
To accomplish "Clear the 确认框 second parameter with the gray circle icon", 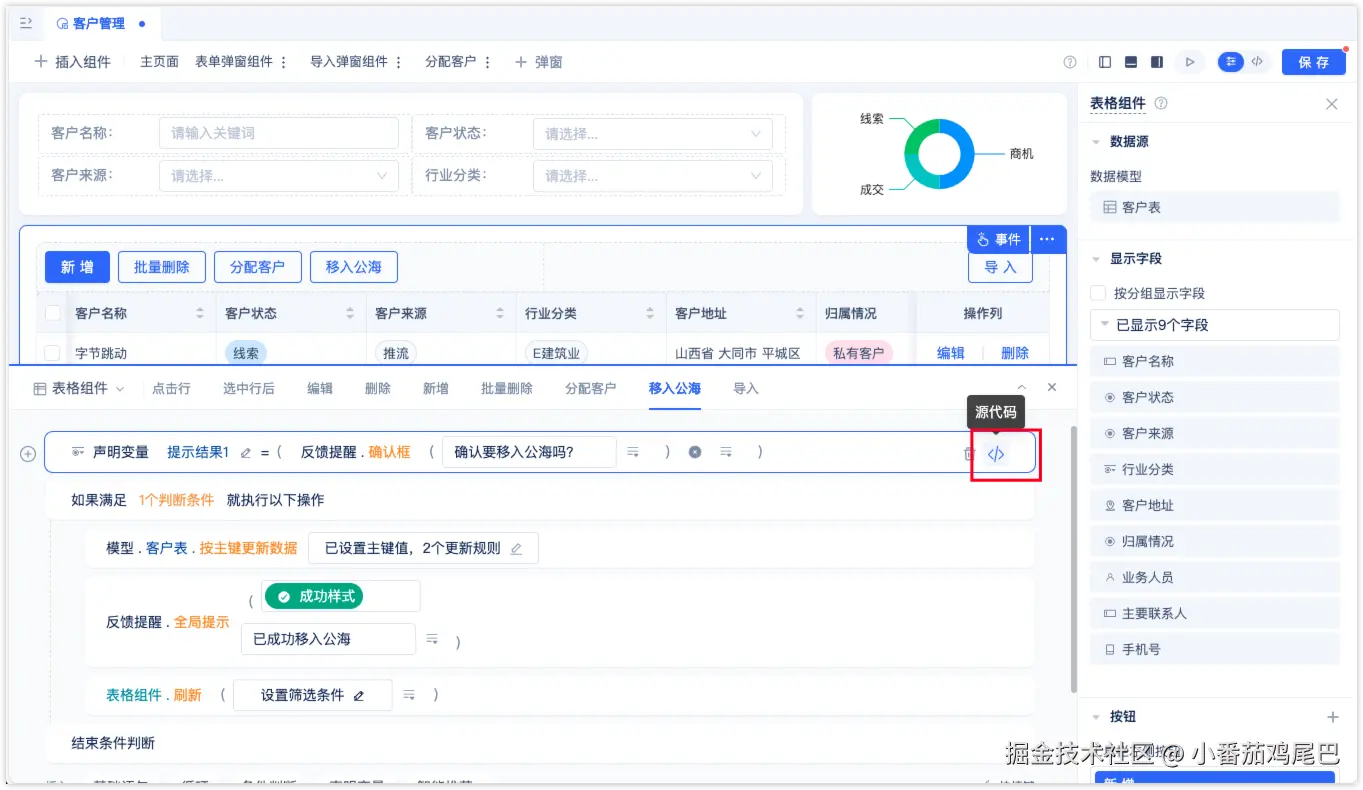I will click(x=695, y=453).
